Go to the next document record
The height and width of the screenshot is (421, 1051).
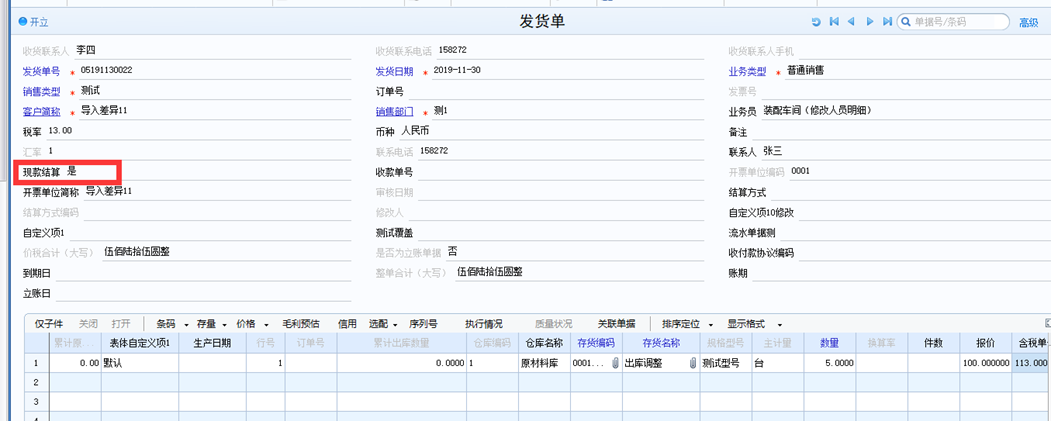coord(870,21)
